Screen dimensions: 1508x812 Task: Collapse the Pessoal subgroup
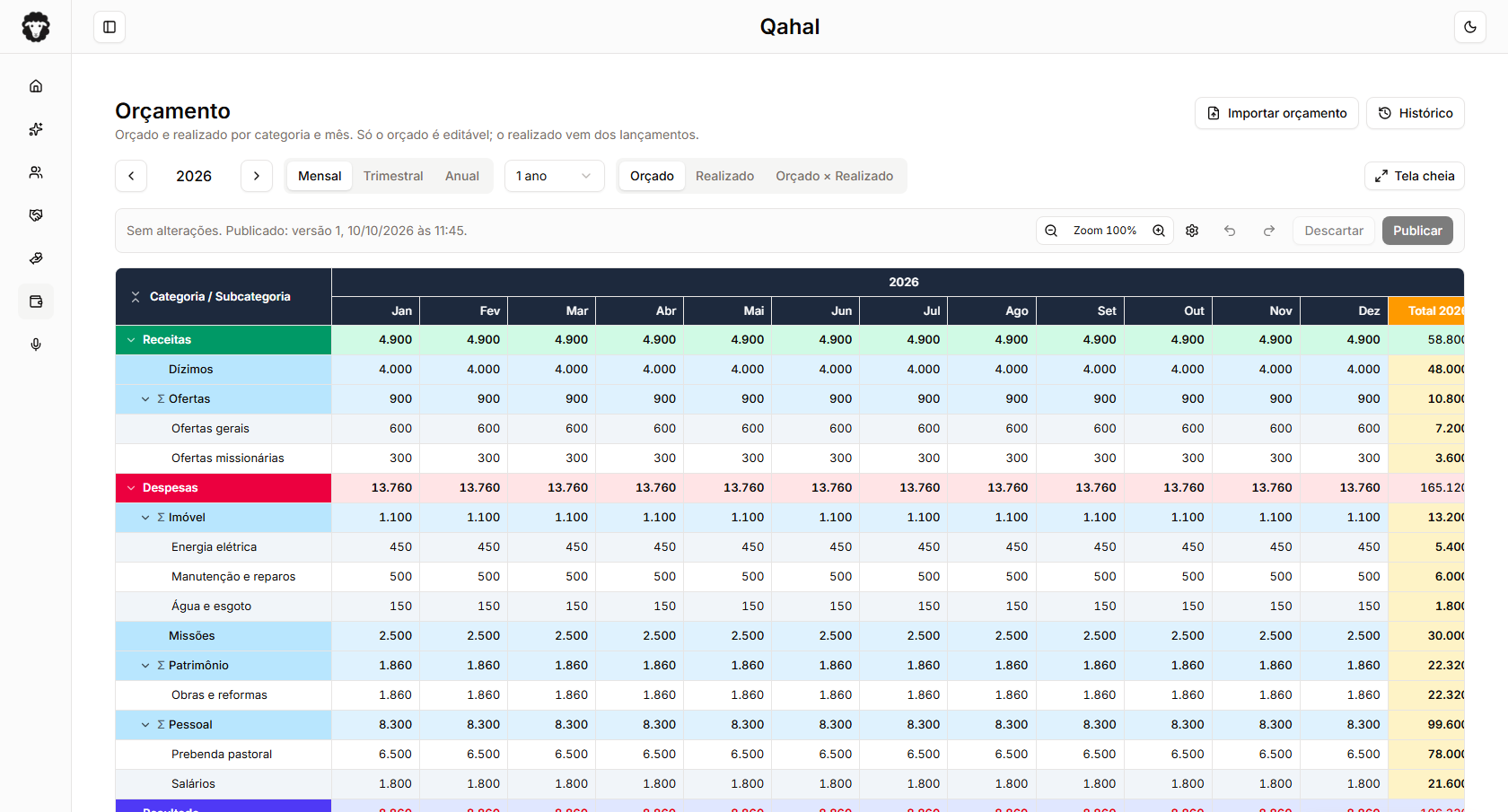[x=145, y=725]
